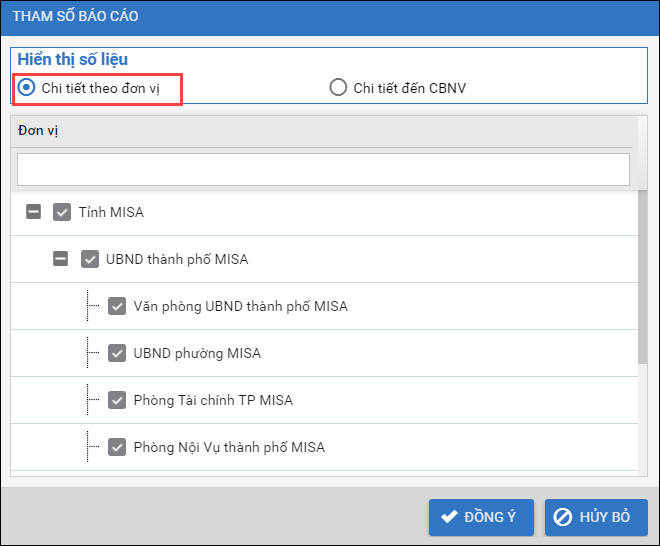660x546 pixels.
Task: Highlight the 'UBND phường MISA' row label
Action: click(197, 353)
